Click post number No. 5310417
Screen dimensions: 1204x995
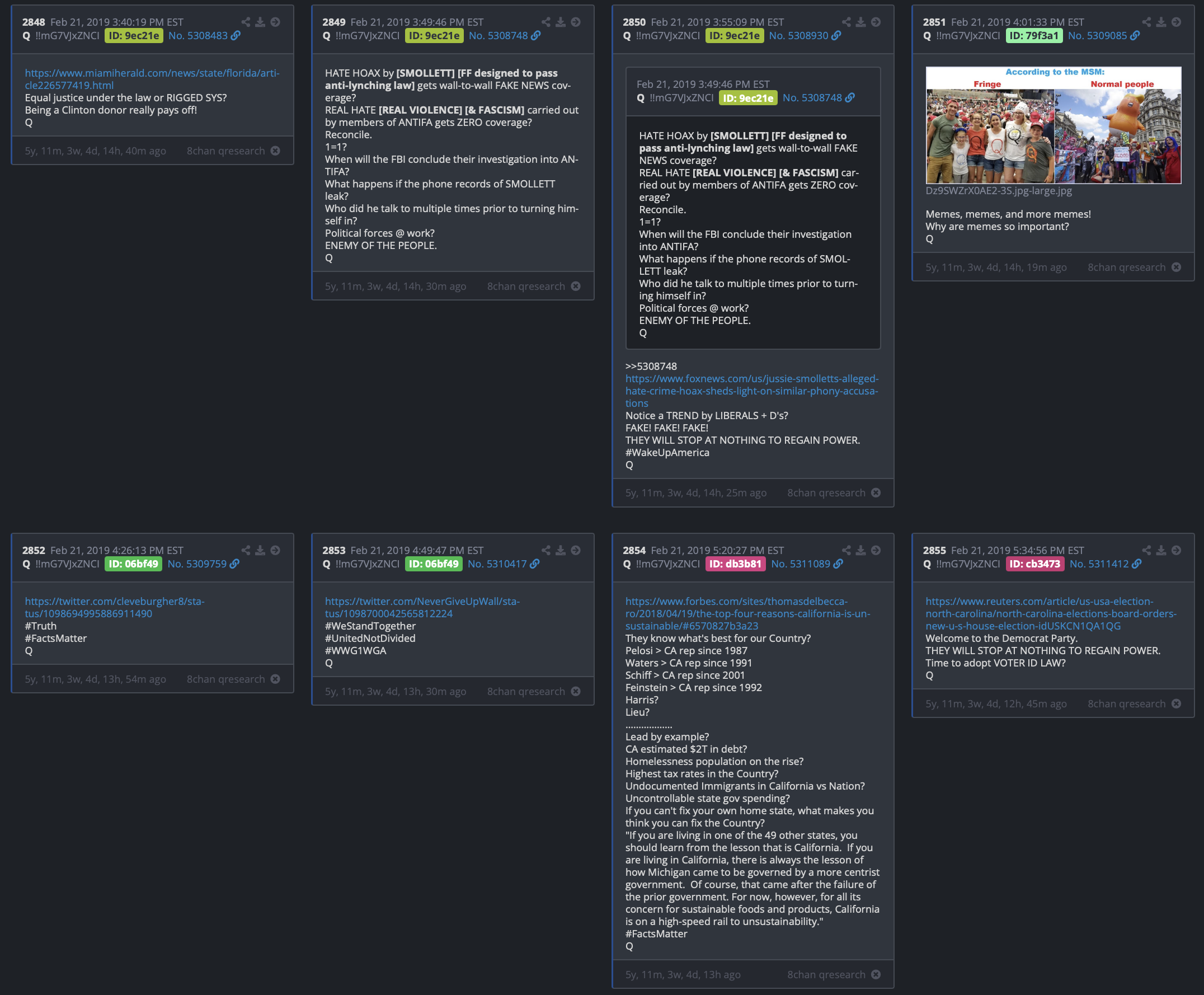(x=497, y=564)
